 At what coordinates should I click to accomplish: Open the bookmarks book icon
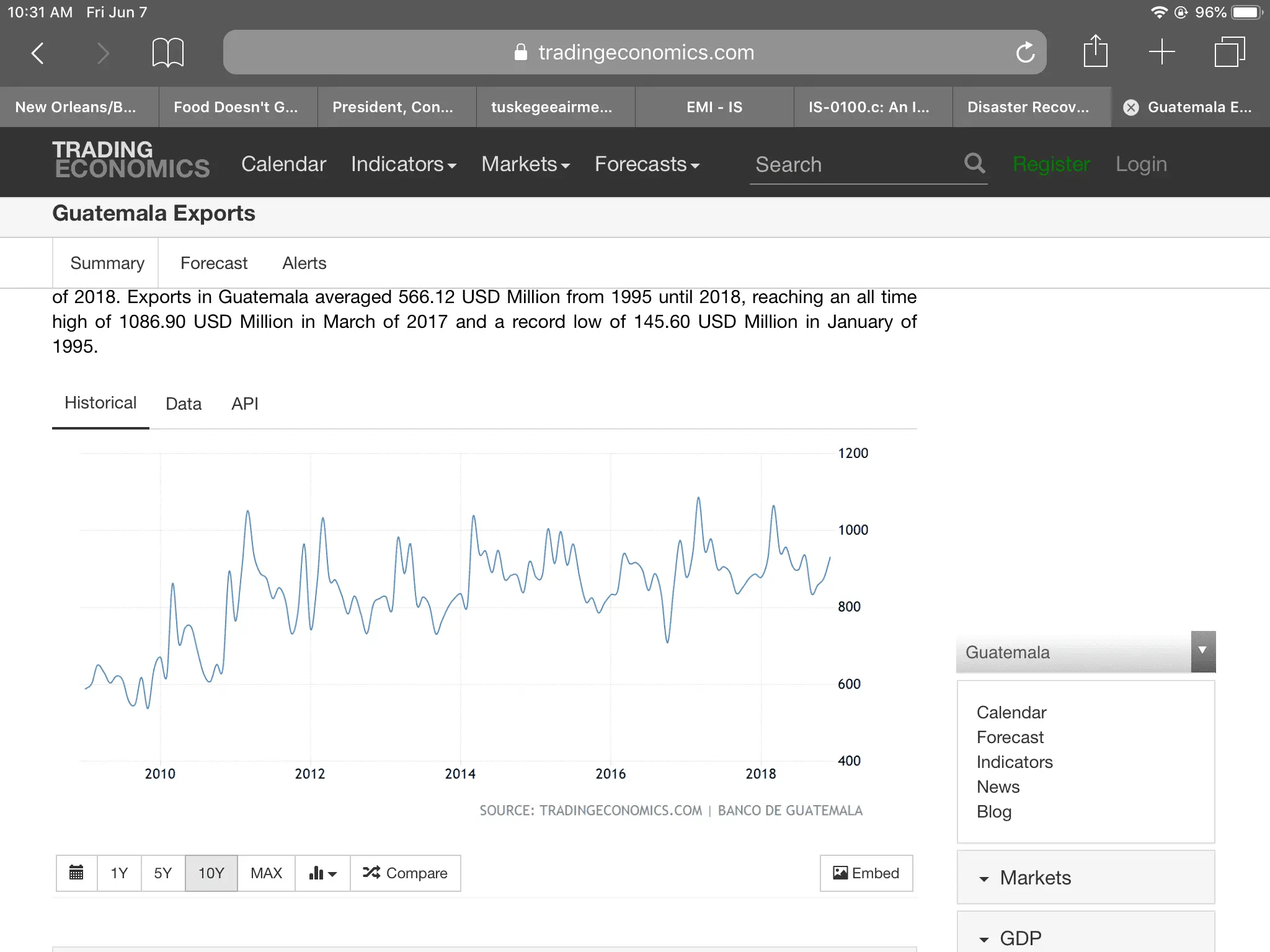pos(167,53)
